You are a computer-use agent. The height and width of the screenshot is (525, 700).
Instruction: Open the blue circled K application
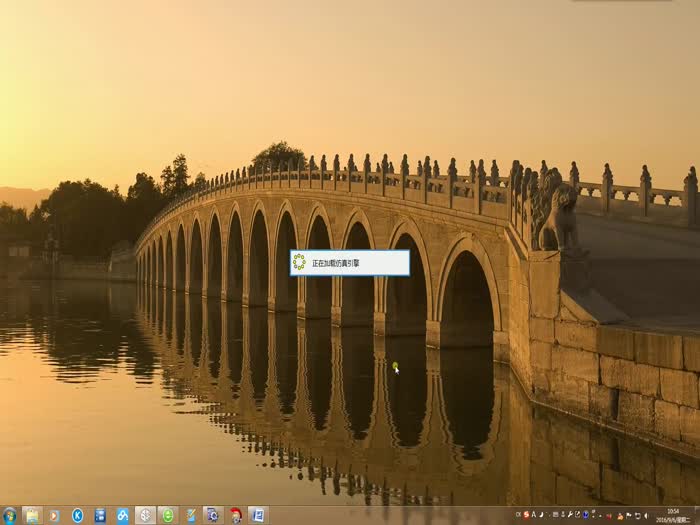77,515
